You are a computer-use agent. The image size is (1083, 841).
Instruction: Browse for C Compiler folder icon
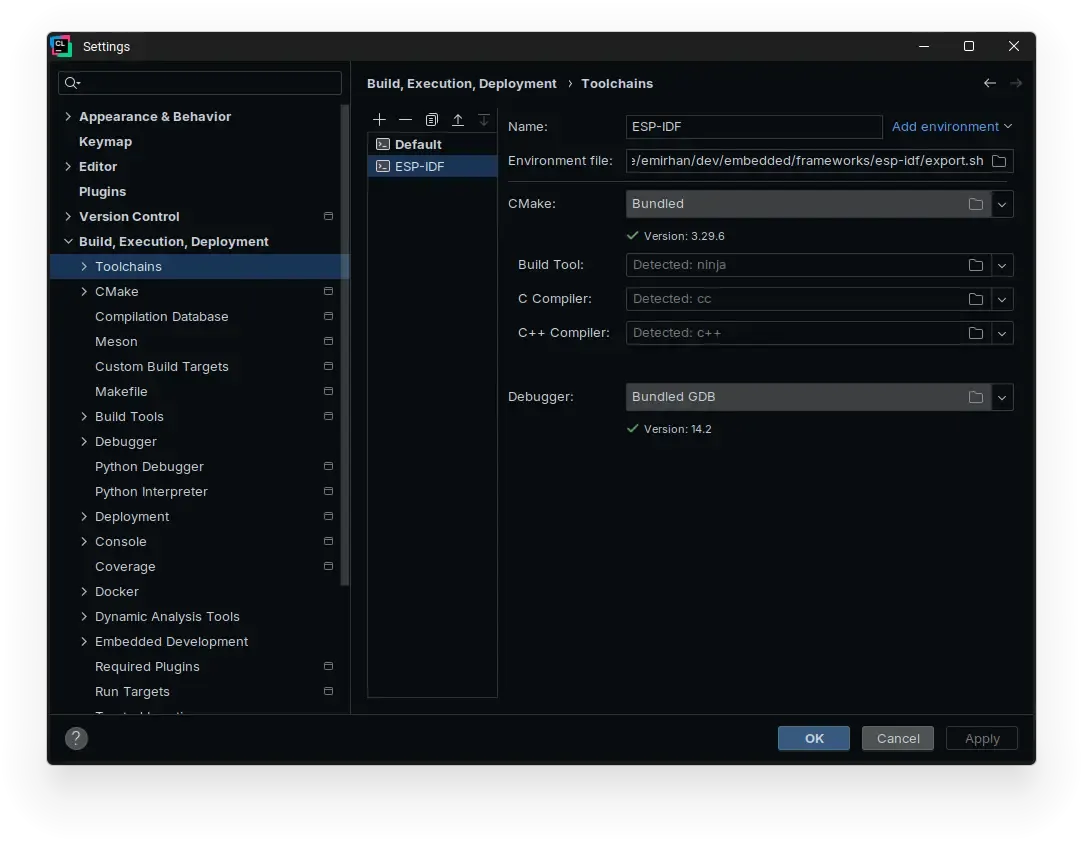tap(975, 299)
